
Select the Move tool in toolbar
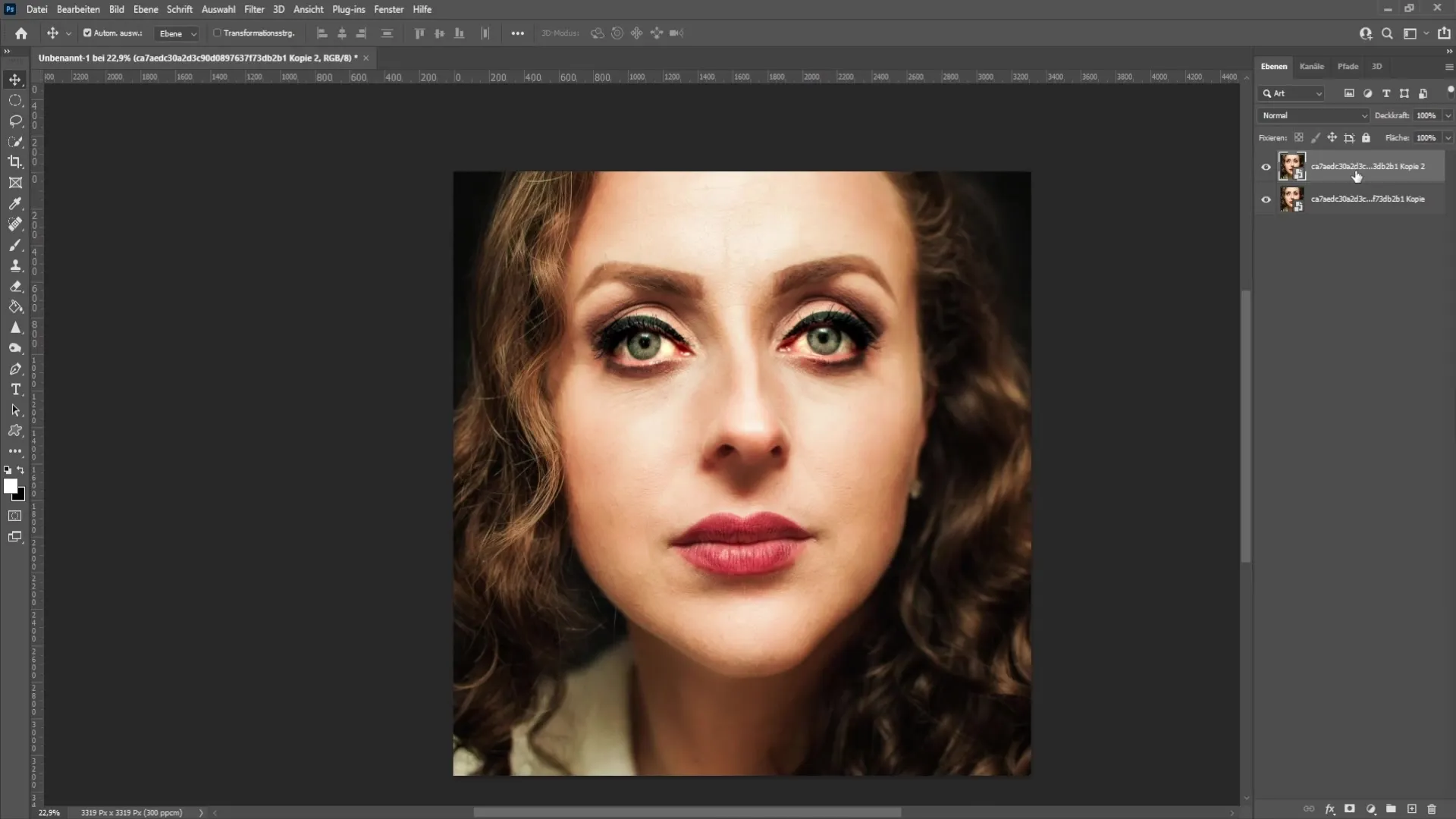[x=15, y=78]
